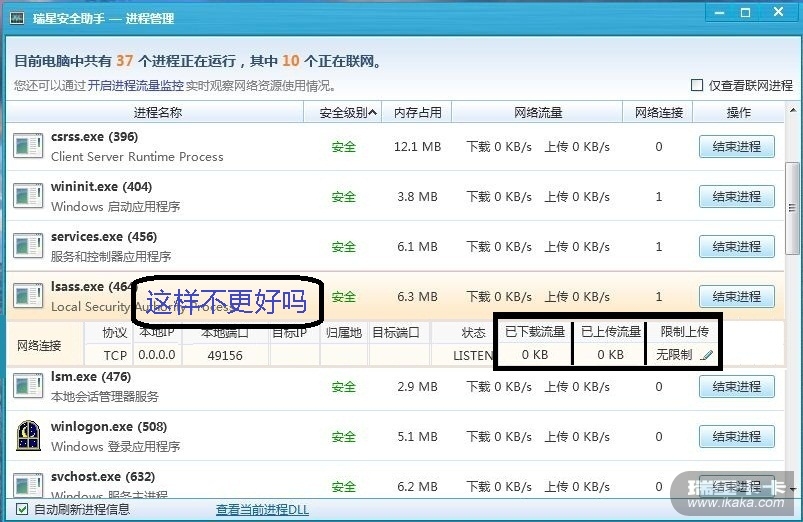The height and width of the screenshot is (522, 803).
Task: Open the view current process DLL link
Action: tap(262, 510)
